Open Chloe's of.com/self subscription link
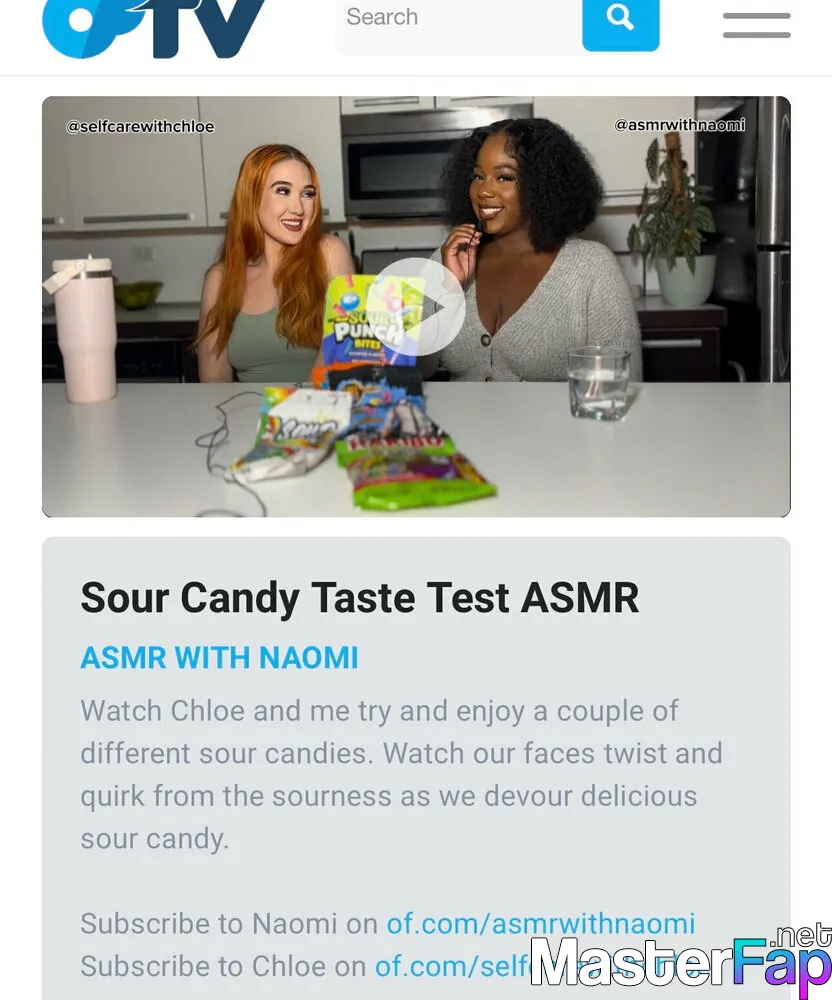832x1000 pixels. (453, 966)
